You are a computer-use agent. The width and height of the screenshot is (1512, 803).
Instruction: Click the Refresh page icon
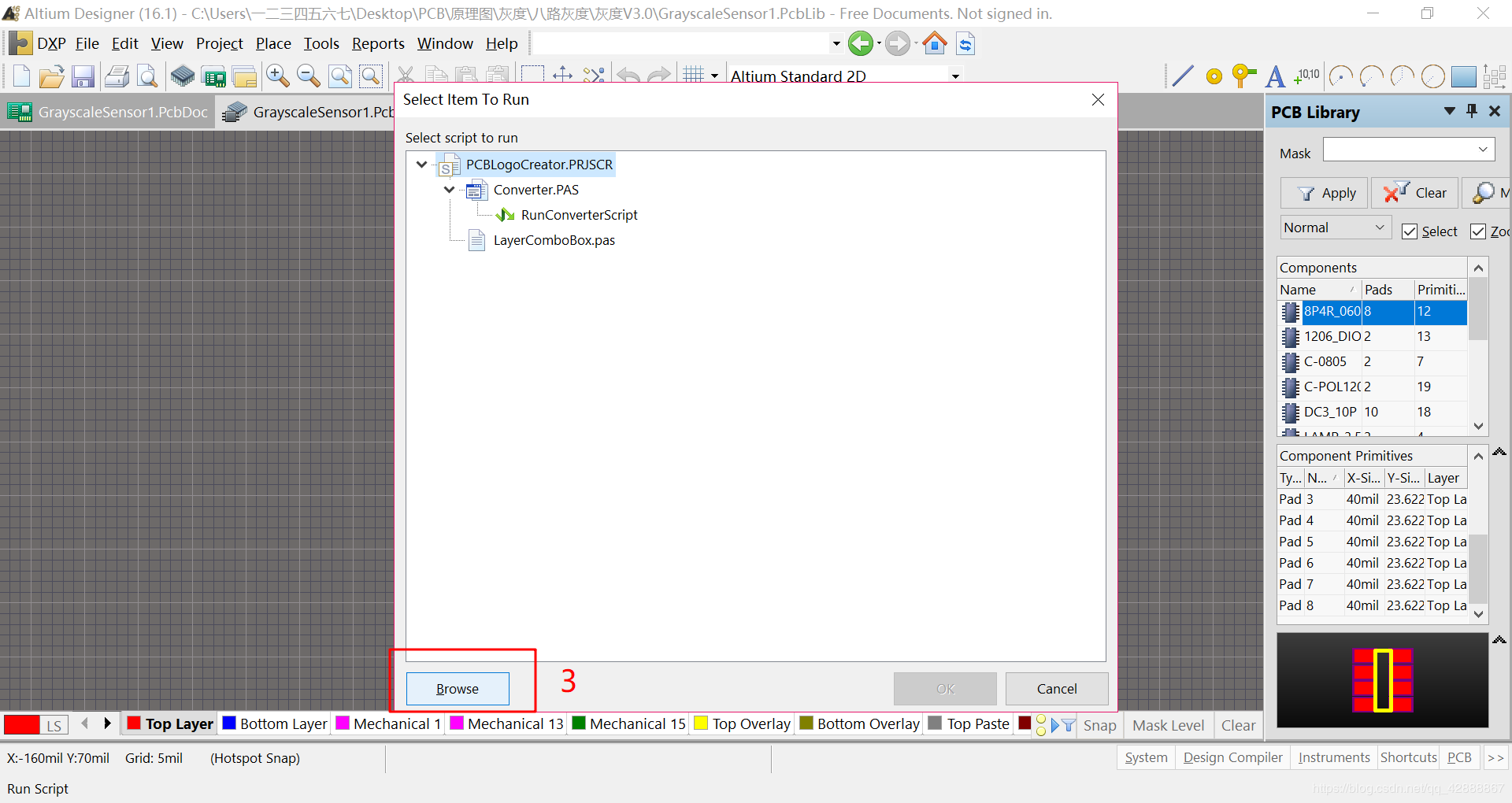(x=965, y=43)
